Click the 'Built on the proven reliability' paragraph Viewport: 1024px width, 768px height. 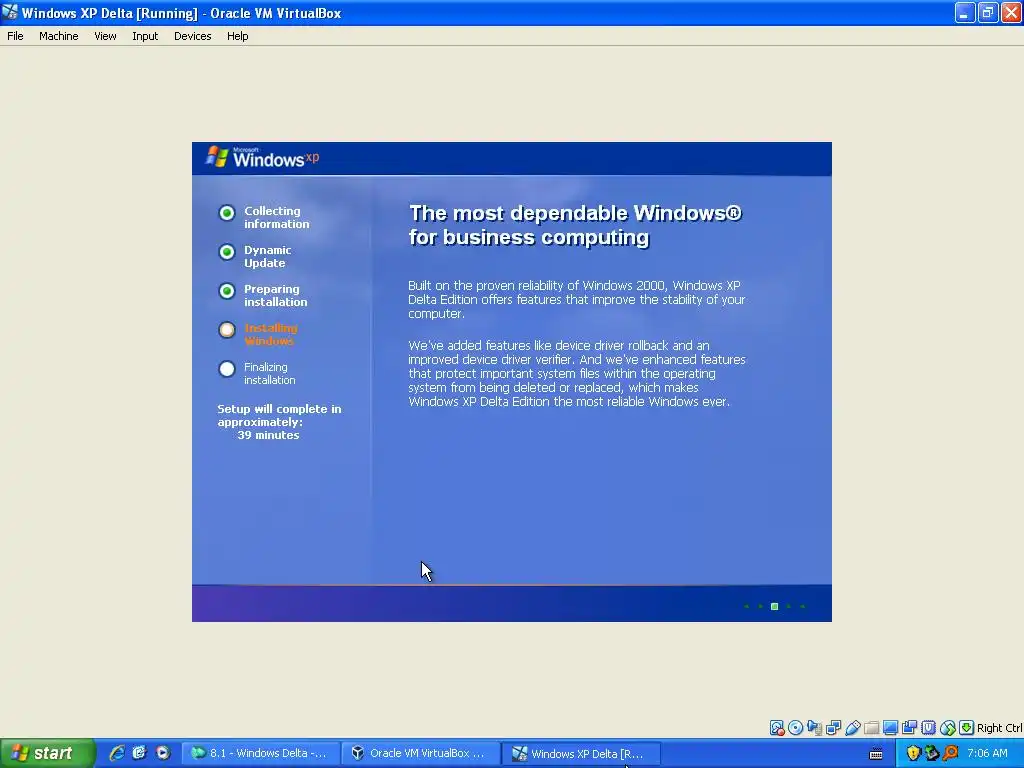click(x=577, y=300)
